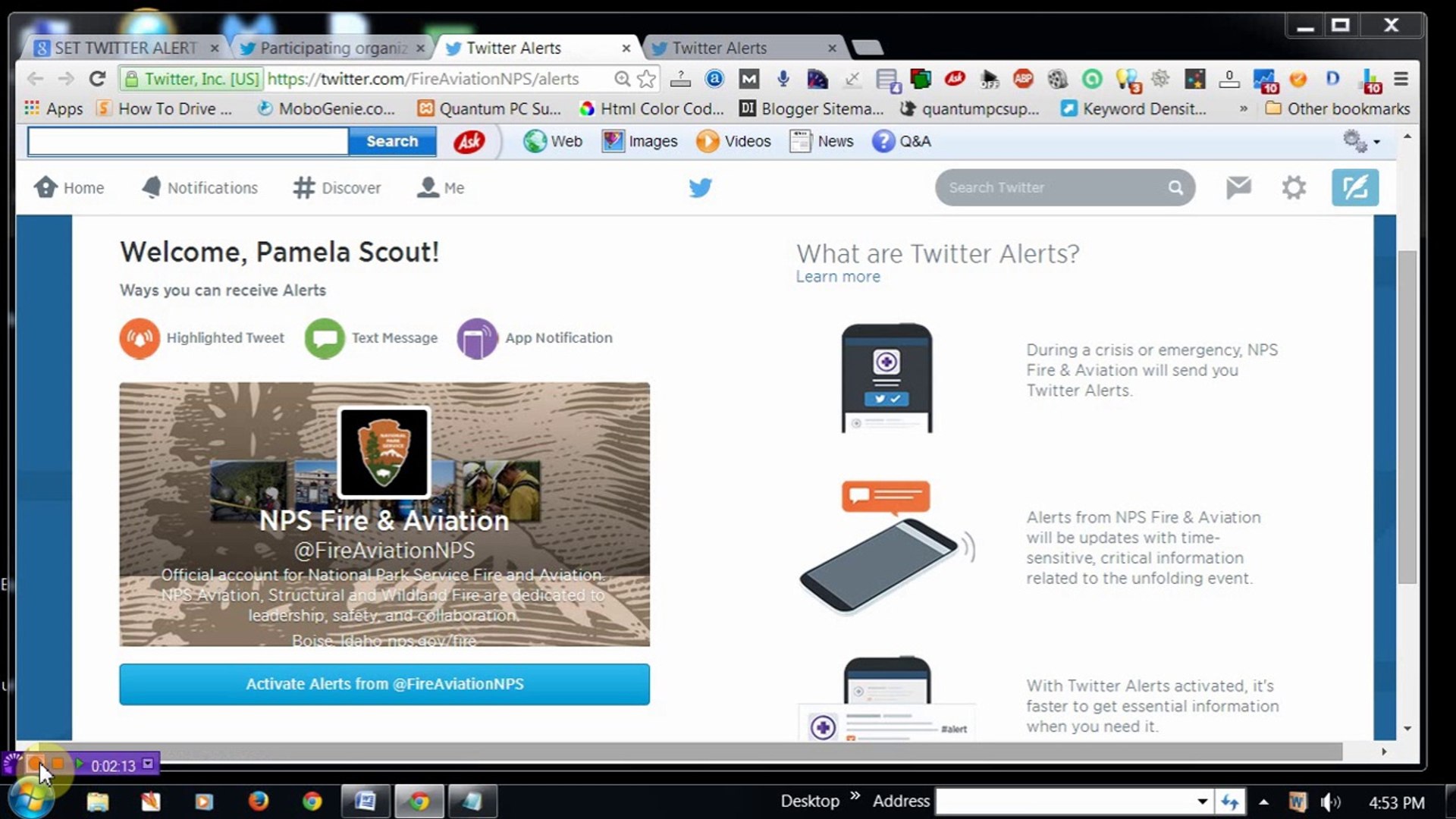
Task: Open the Videos link in Ask toolbar
Action: pos(734,142)
